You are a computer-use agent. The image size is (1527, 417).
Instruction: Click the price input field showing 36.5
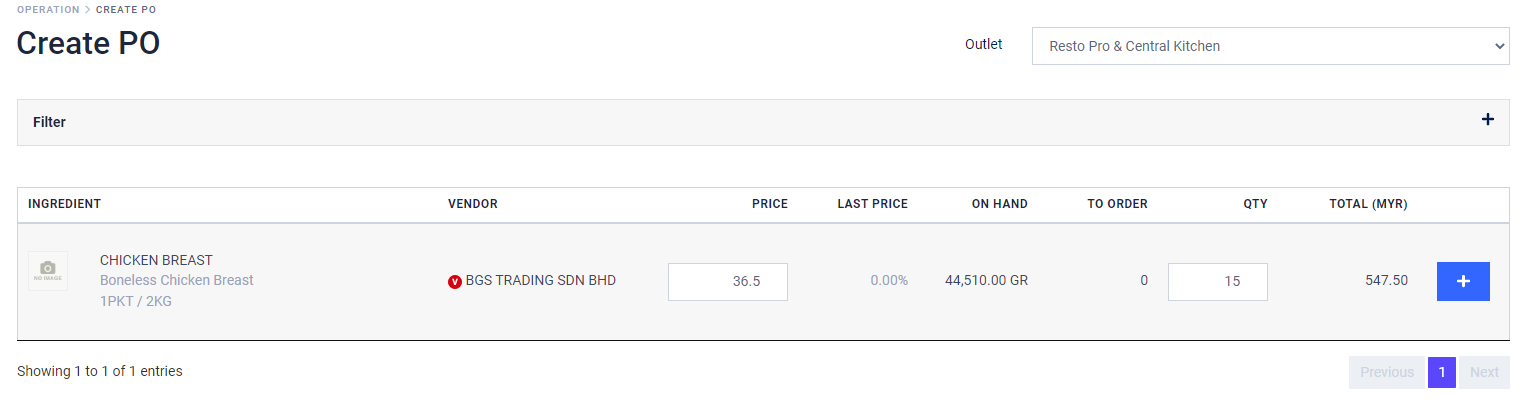727,281
